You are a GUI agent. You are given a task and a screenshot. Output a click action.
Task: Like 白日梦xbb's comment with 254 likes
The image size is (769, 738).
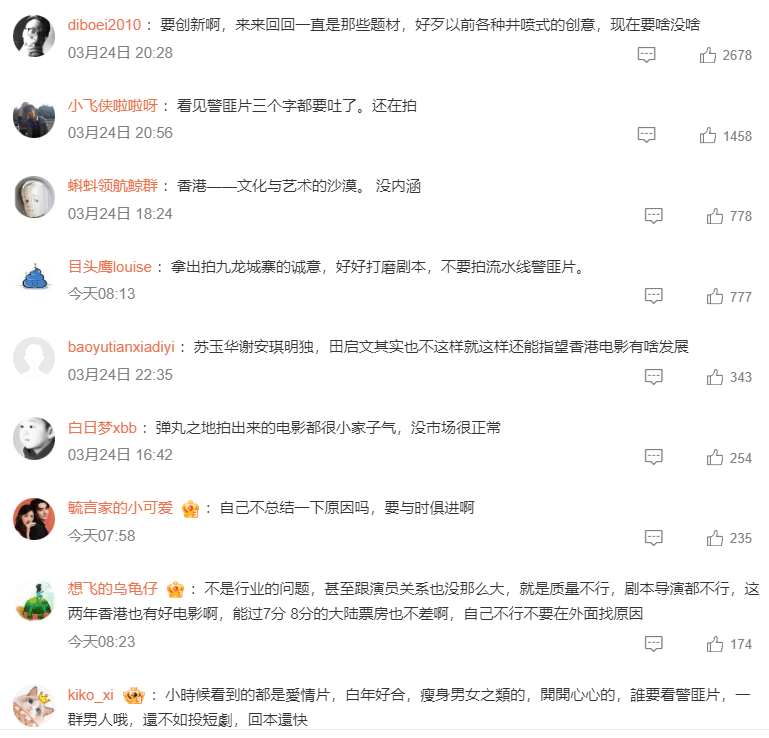point(715,458)
